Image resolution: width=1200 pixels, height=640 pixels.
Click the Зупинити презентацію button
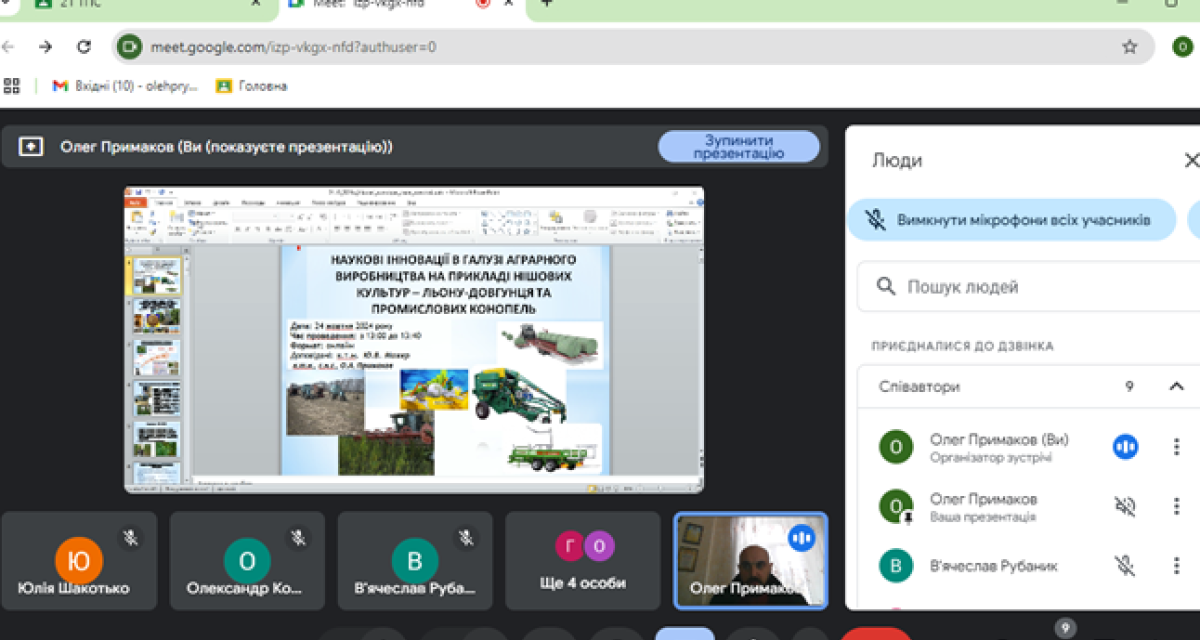pos(738,147)
